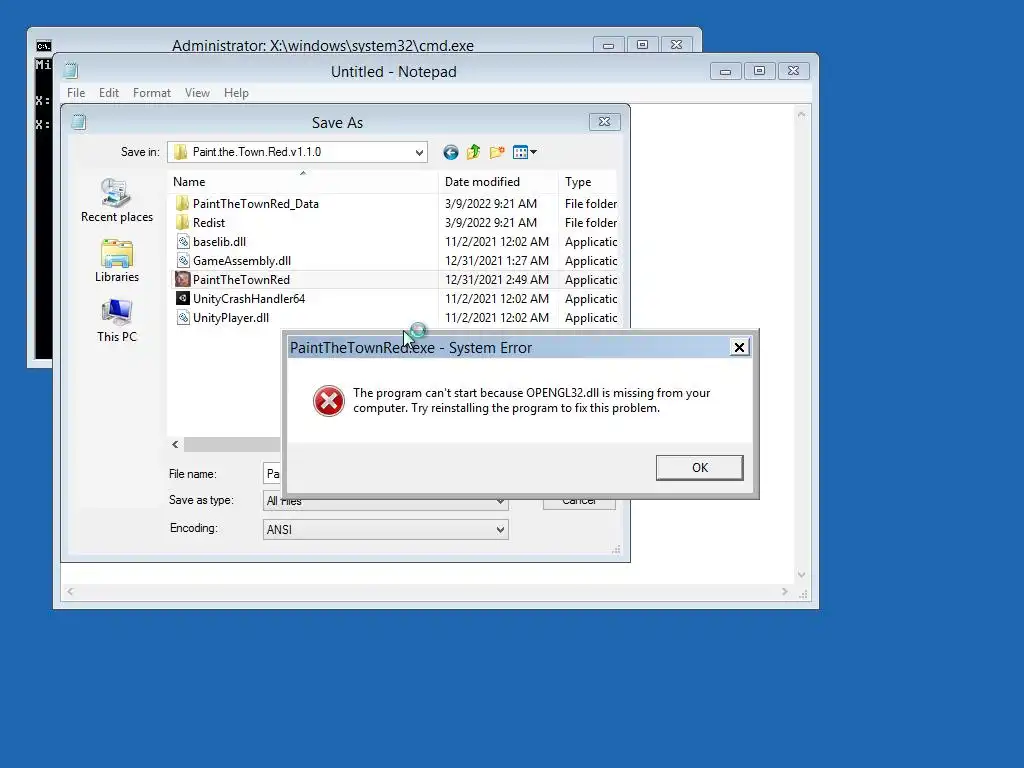The image size is (1024, 768).
Task: Open Notepad Help menu
Action: (236, 93)
